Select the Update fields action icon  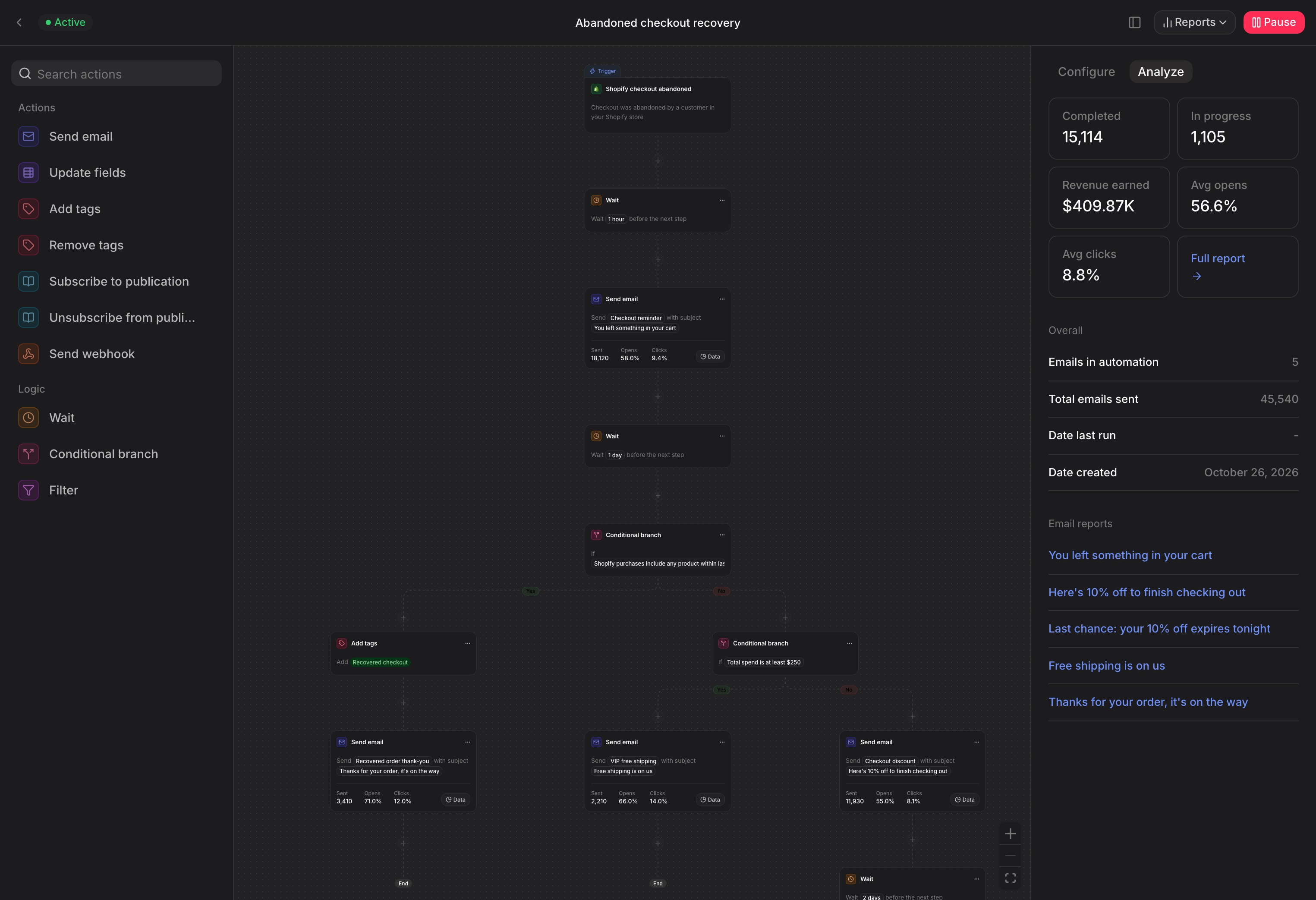pos(28,173)
